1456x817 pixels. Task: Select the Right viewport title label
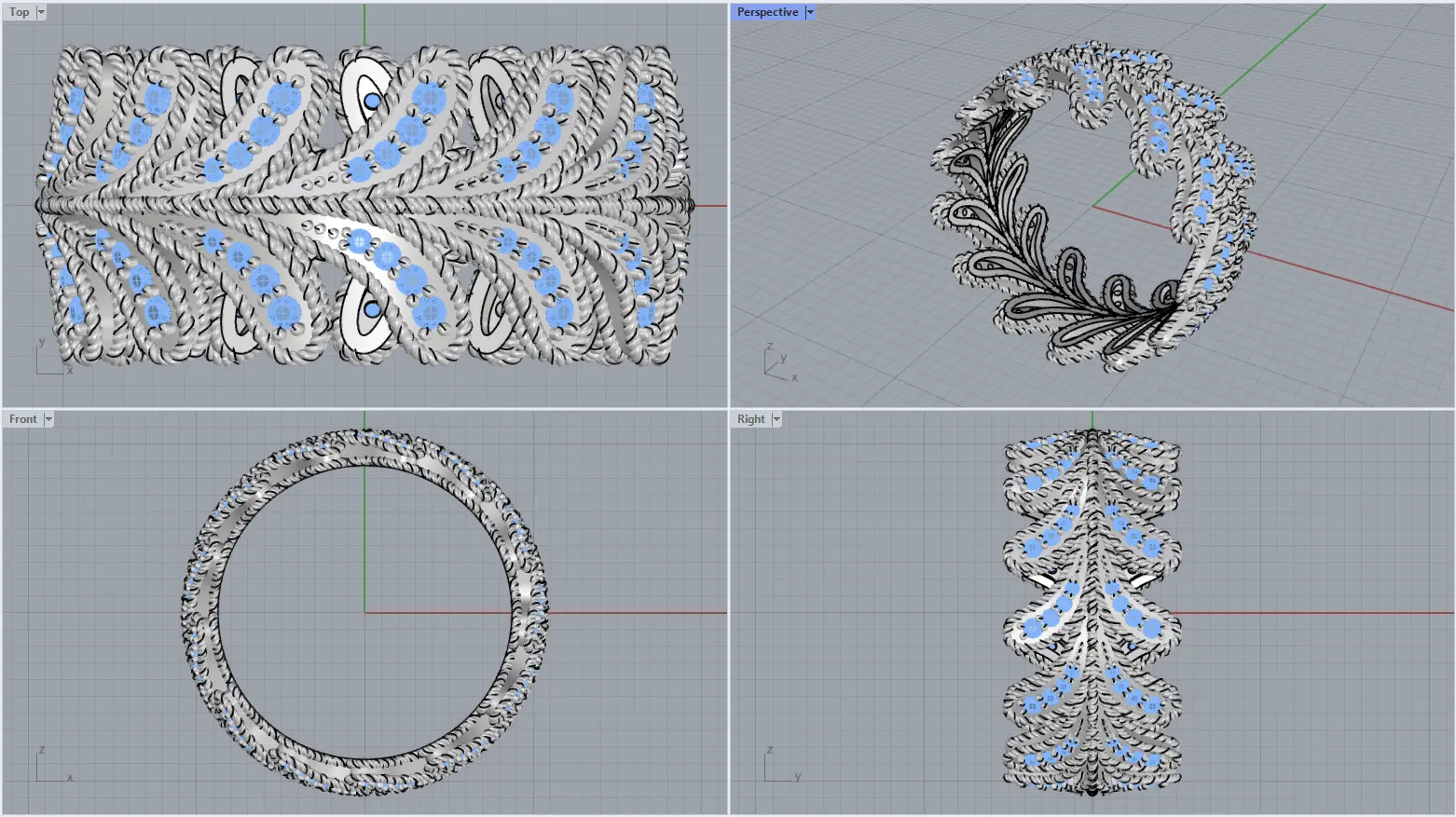coord(750,419)
